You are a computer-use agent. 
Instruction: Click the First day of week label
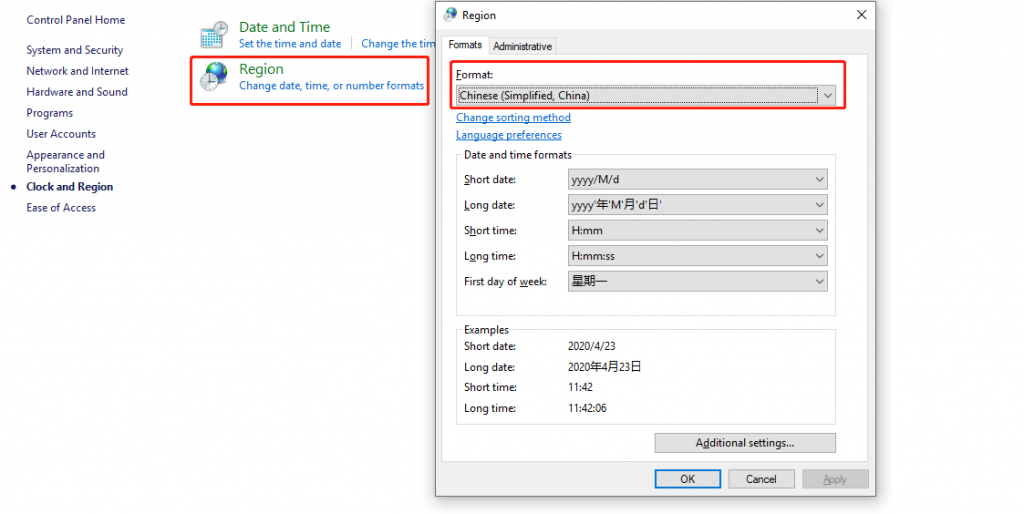coord(505,281)
